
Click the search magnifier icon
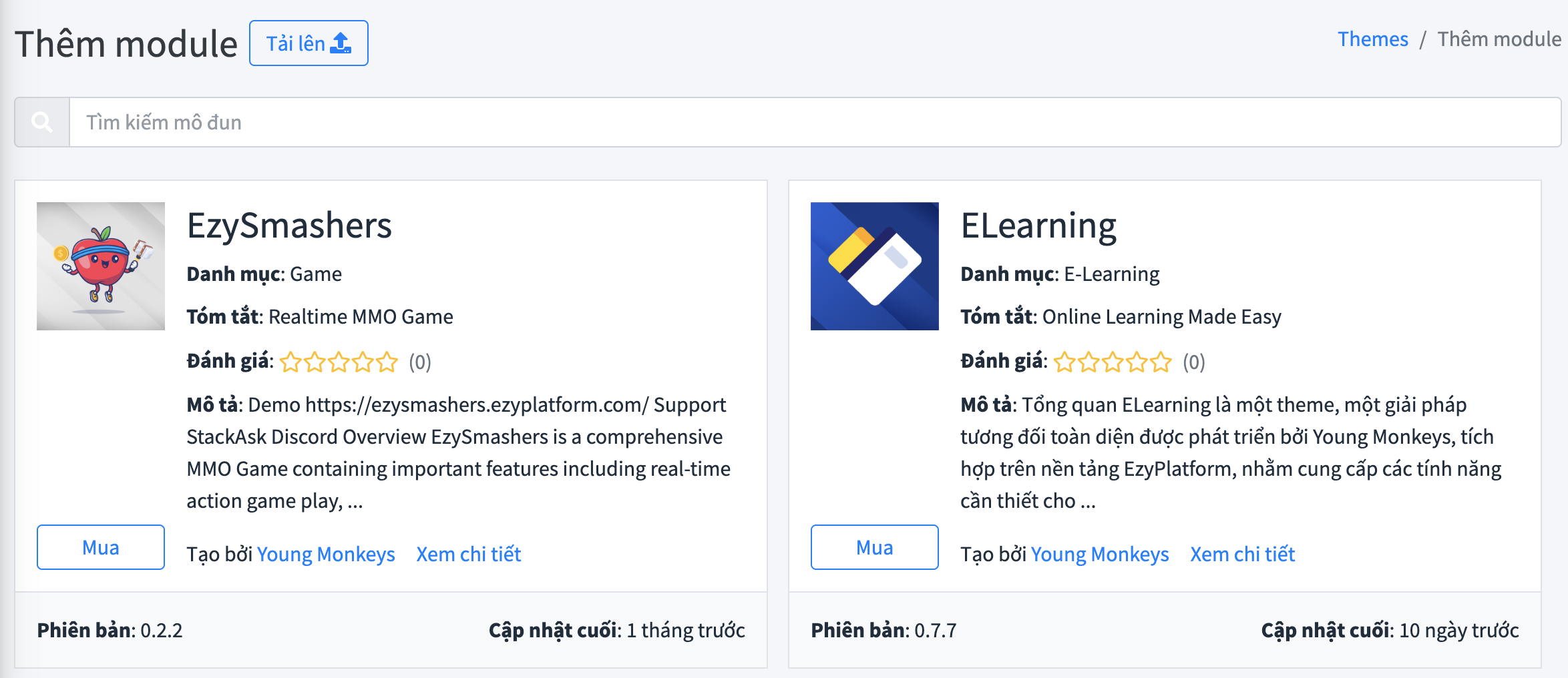pyautogui.click(x=42, y=122)
